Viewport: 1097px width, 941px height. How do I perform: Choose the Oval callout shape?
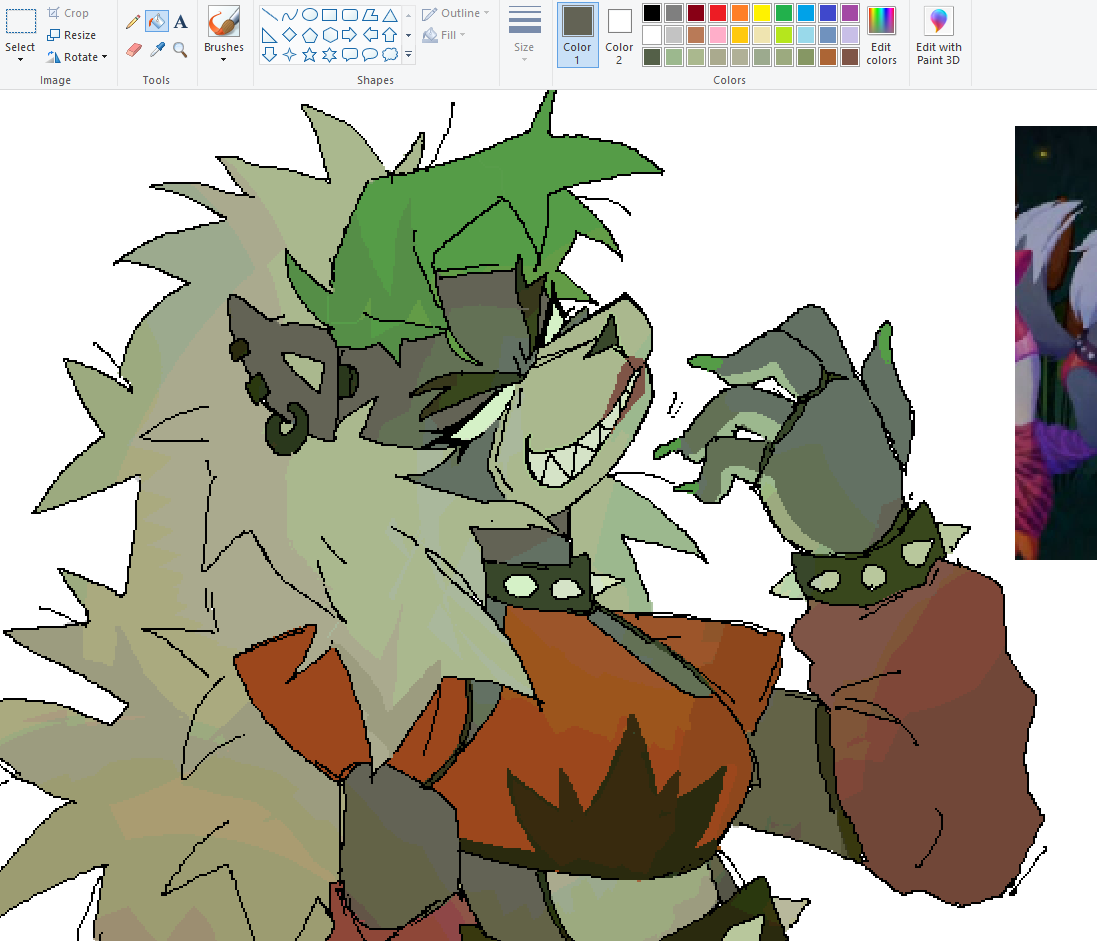[370, 54]
